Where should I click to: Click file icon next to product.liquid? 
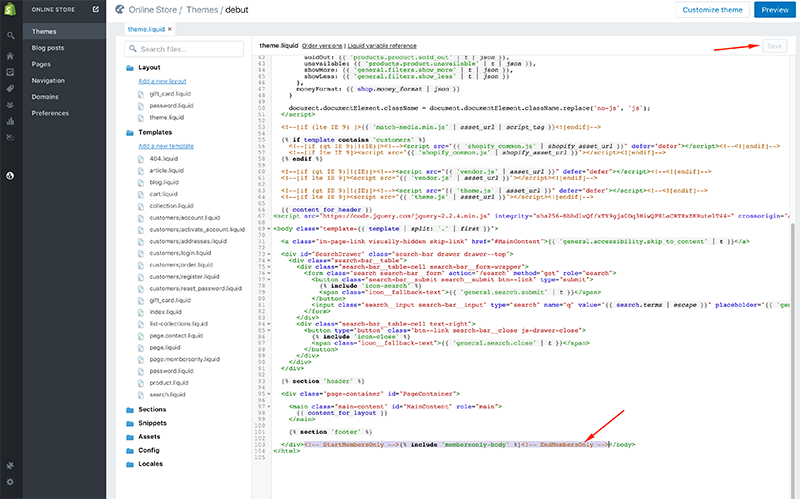141,383
